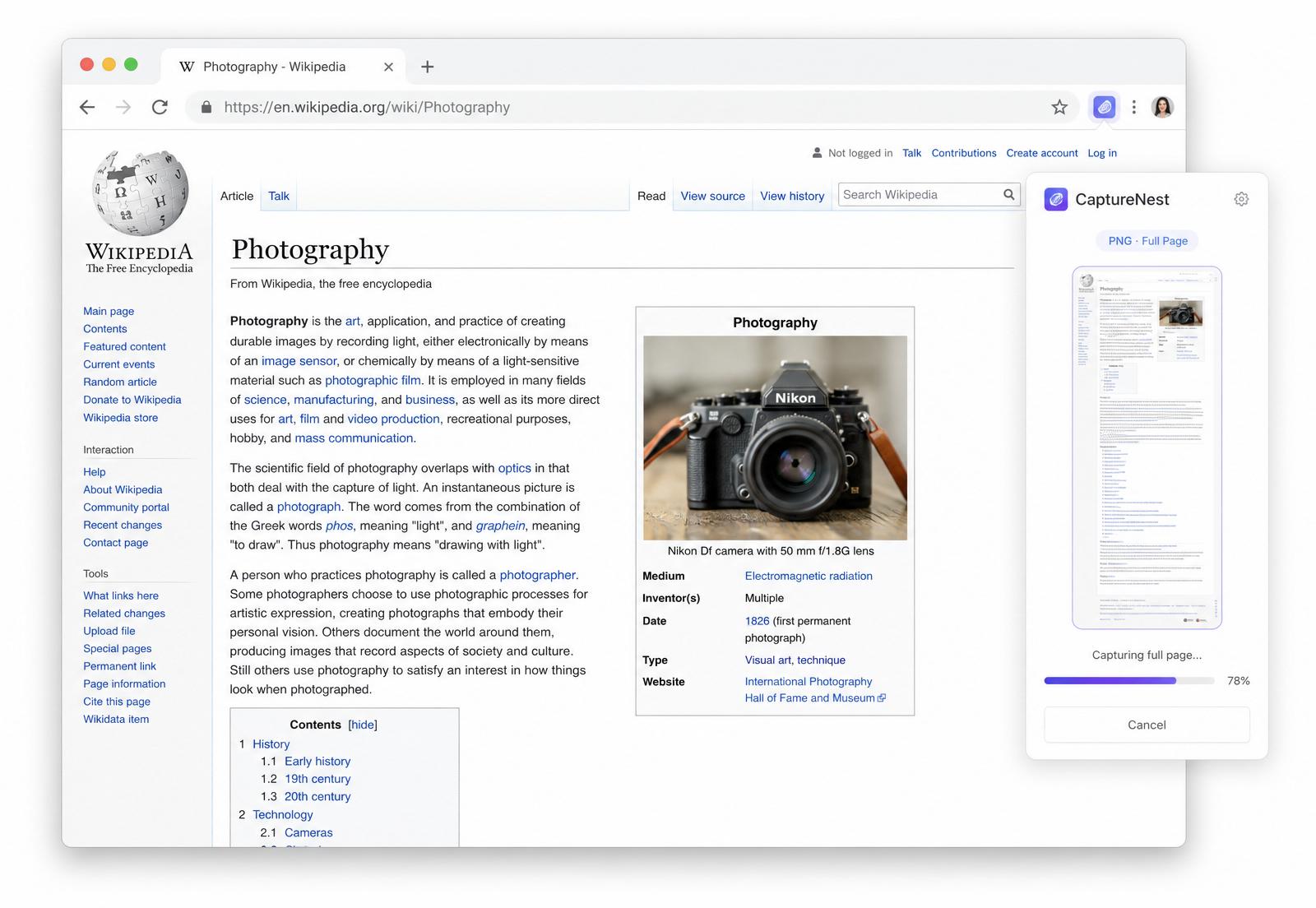Open the Wikidata item link
This screenshot has height=908, width=1316.
116,719
